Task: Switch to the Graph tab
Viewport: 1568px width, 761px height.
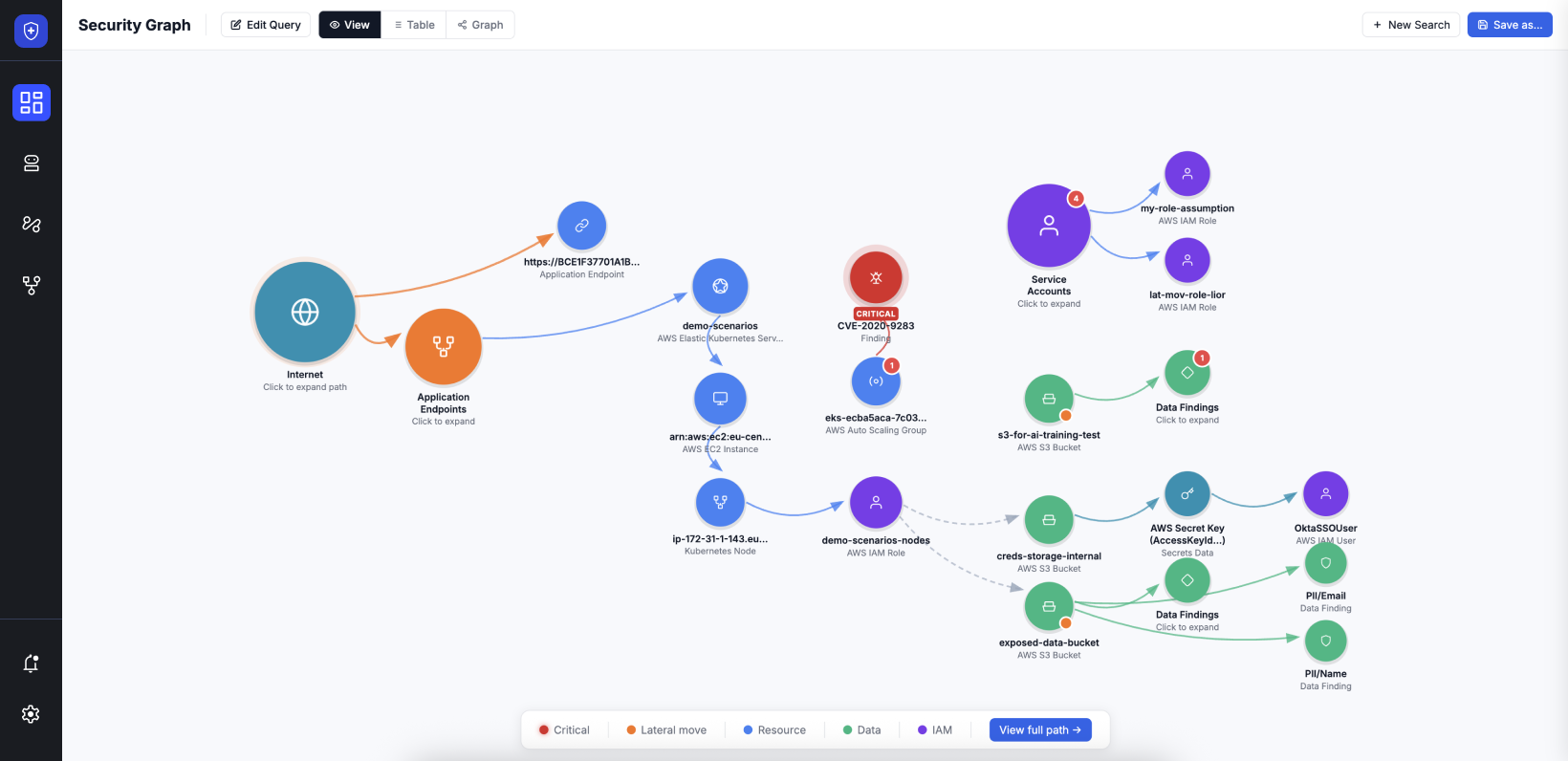Action: (x=480, y=25)
